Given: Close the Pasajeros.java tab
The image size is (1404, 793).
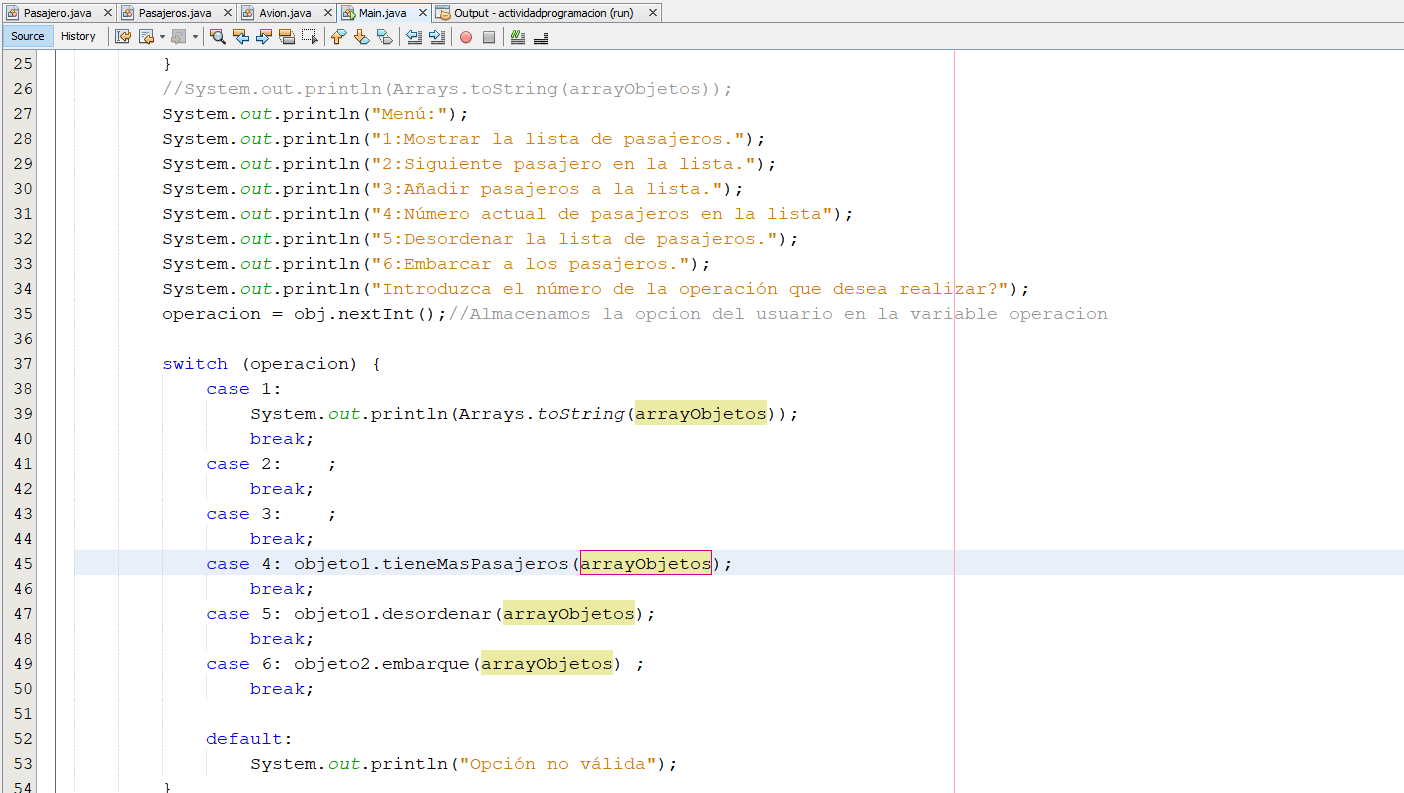Looking at the screenshot, I should pos(228,13).
